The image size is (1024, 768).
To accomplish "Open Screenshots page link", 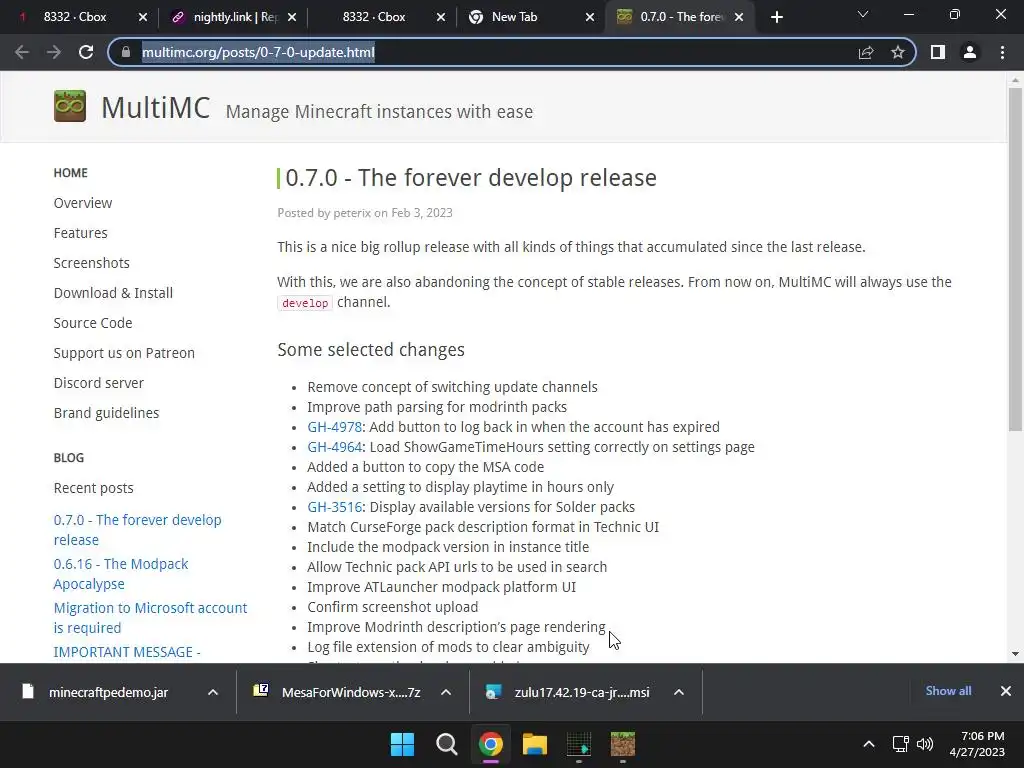I will pyautogui.click(x=91, y=263).
